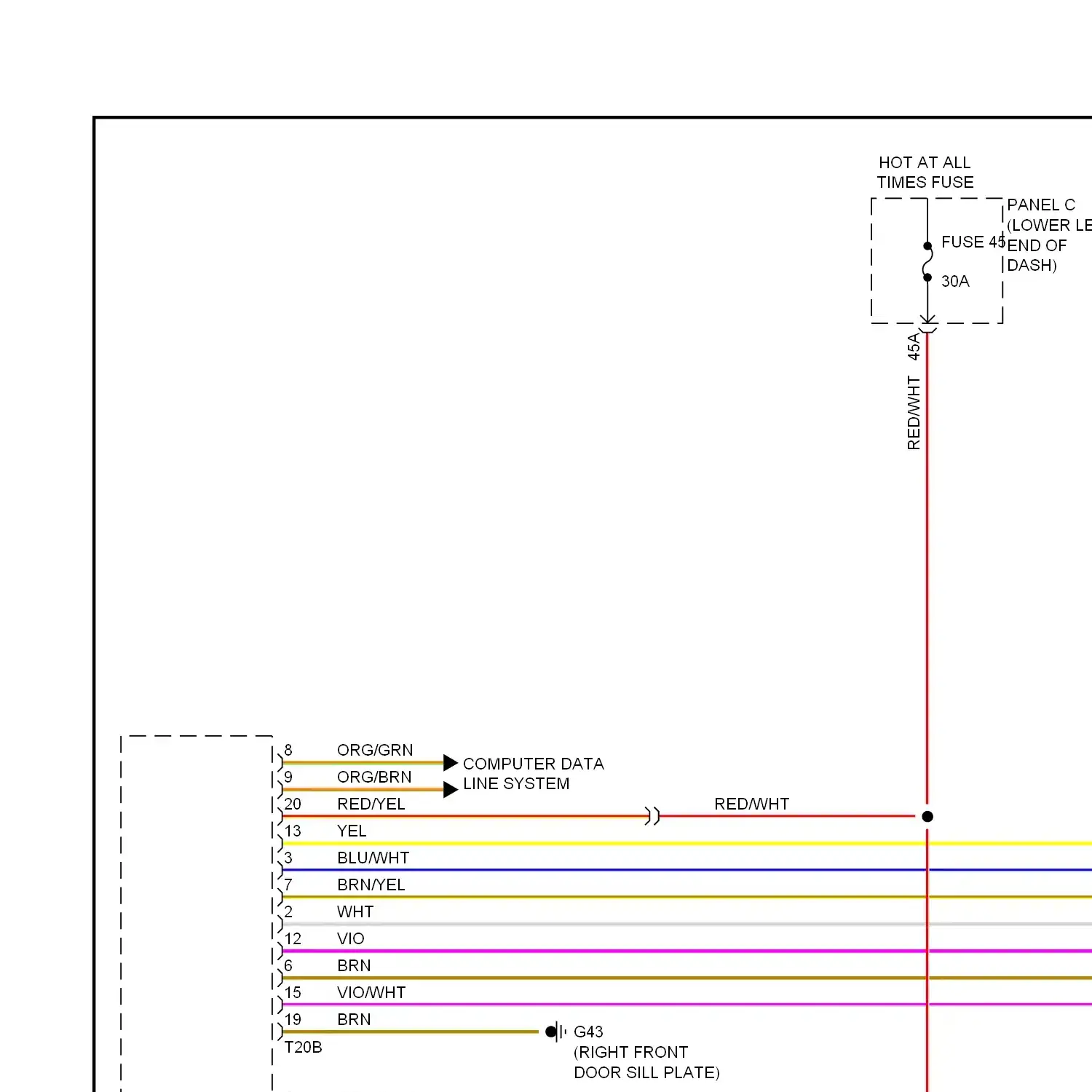Select the BRN wire label at pin 19
The width and height of the screenshot is (1092, 1092).
(354, 1019)
